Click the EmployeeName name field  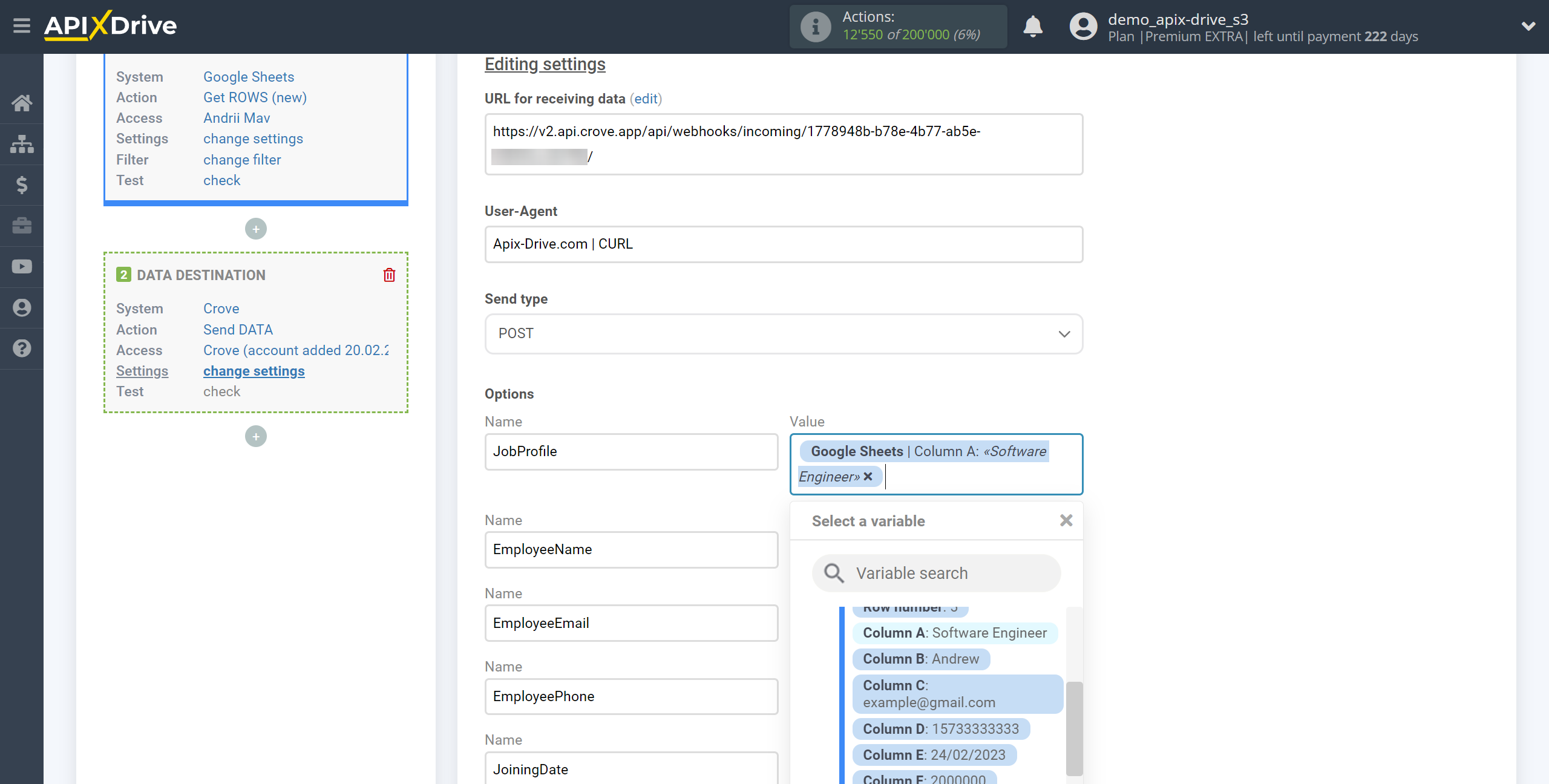coord(631,549)
